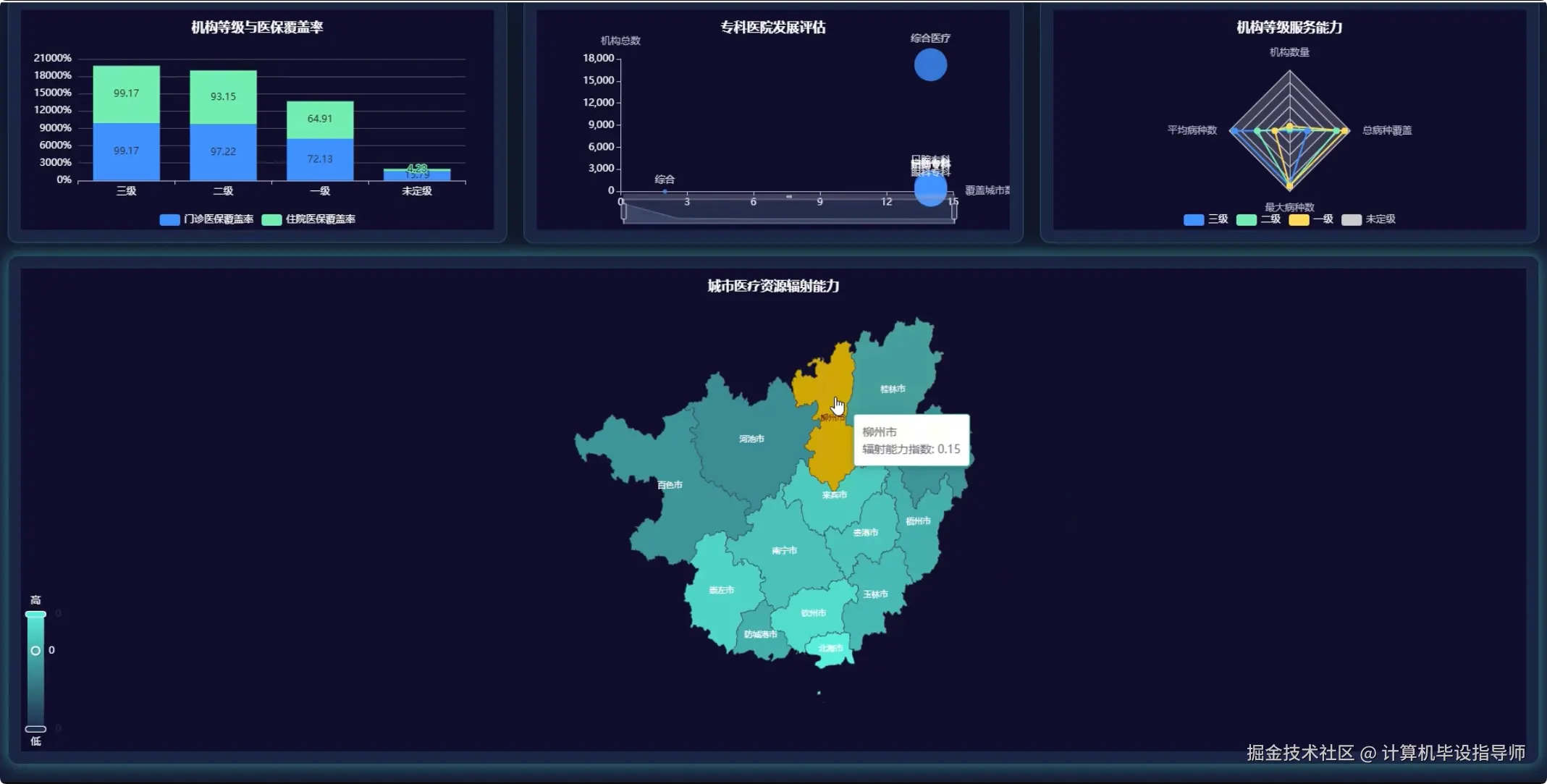Screen dimensions: 1547x784
Task: Select the green 一级 bar labeled 64.91
Action: (x=320, y=120)
